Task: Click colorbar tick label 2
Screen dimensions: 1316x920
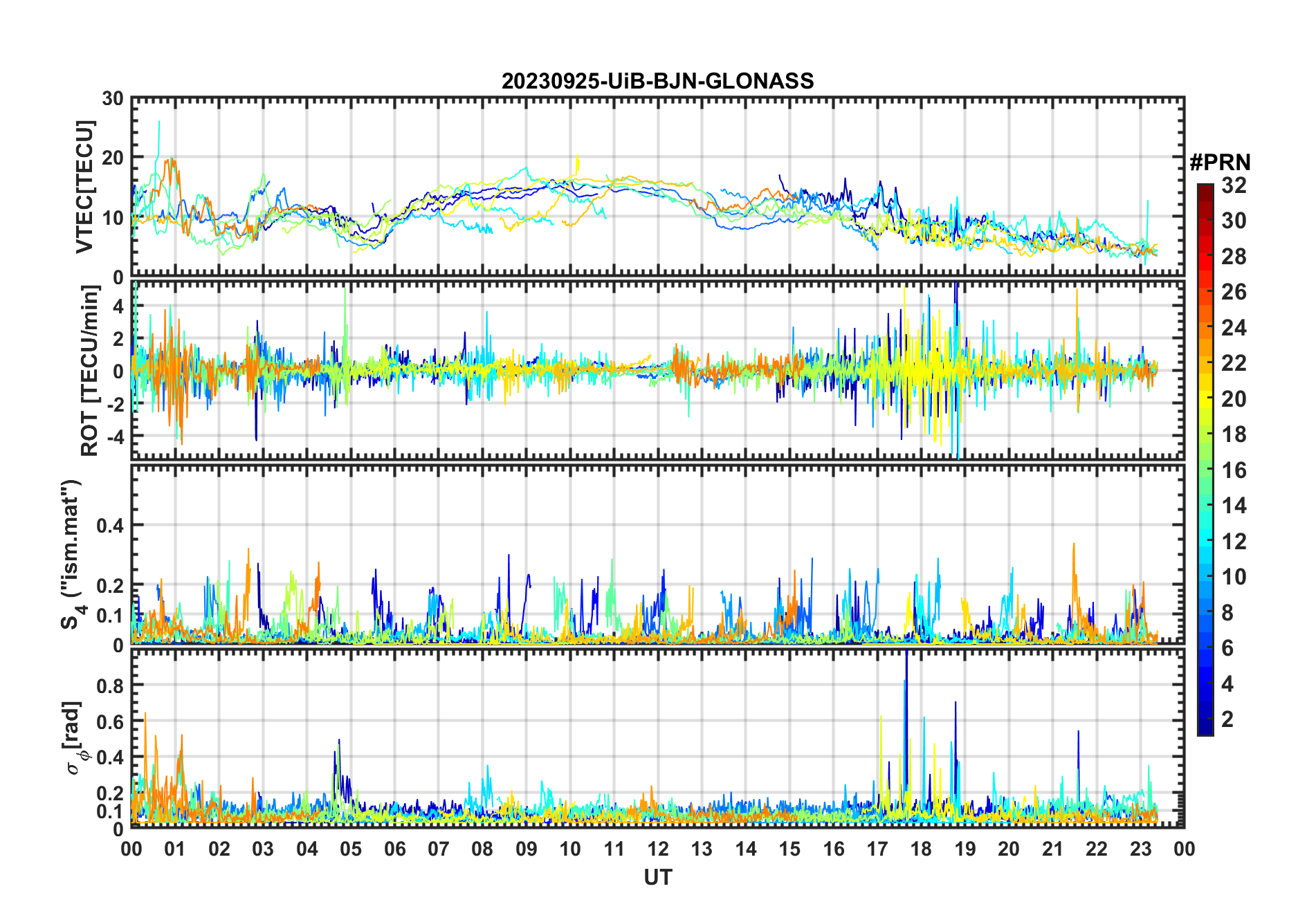Action: 1227,719
